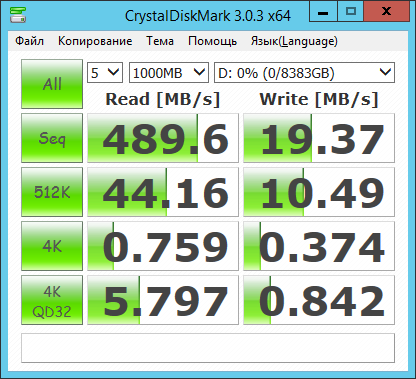
Task: Start the 512K random test
Action: 52,192
